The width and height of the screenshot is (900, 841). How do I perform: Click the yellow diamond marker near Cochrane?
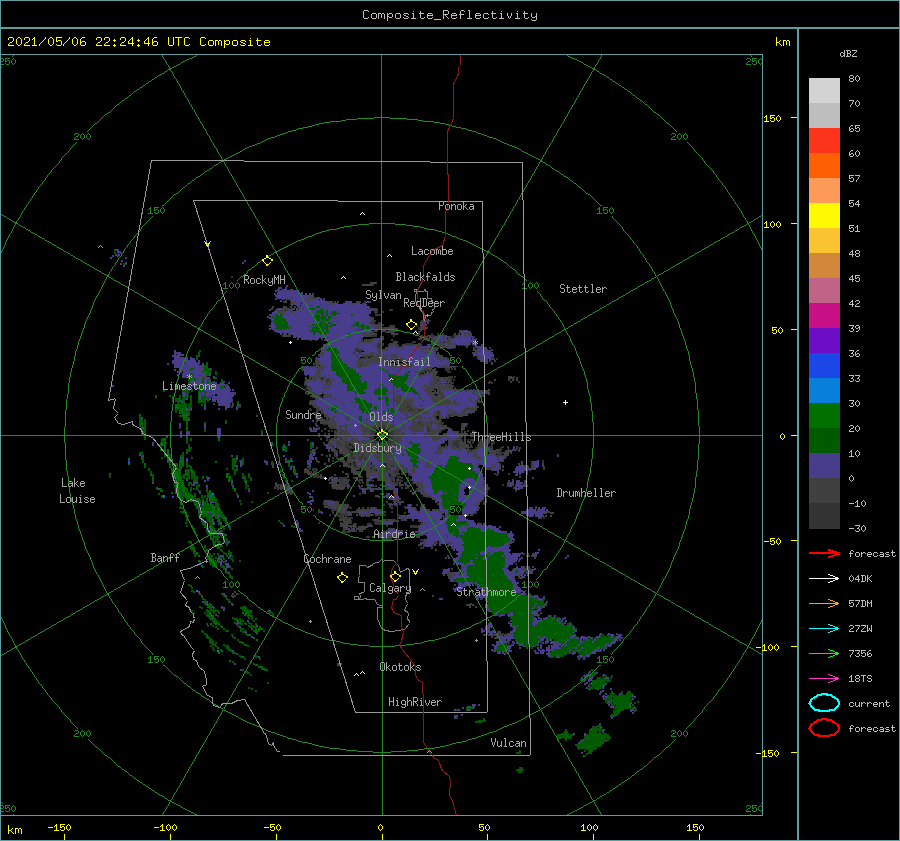(342, 578)
